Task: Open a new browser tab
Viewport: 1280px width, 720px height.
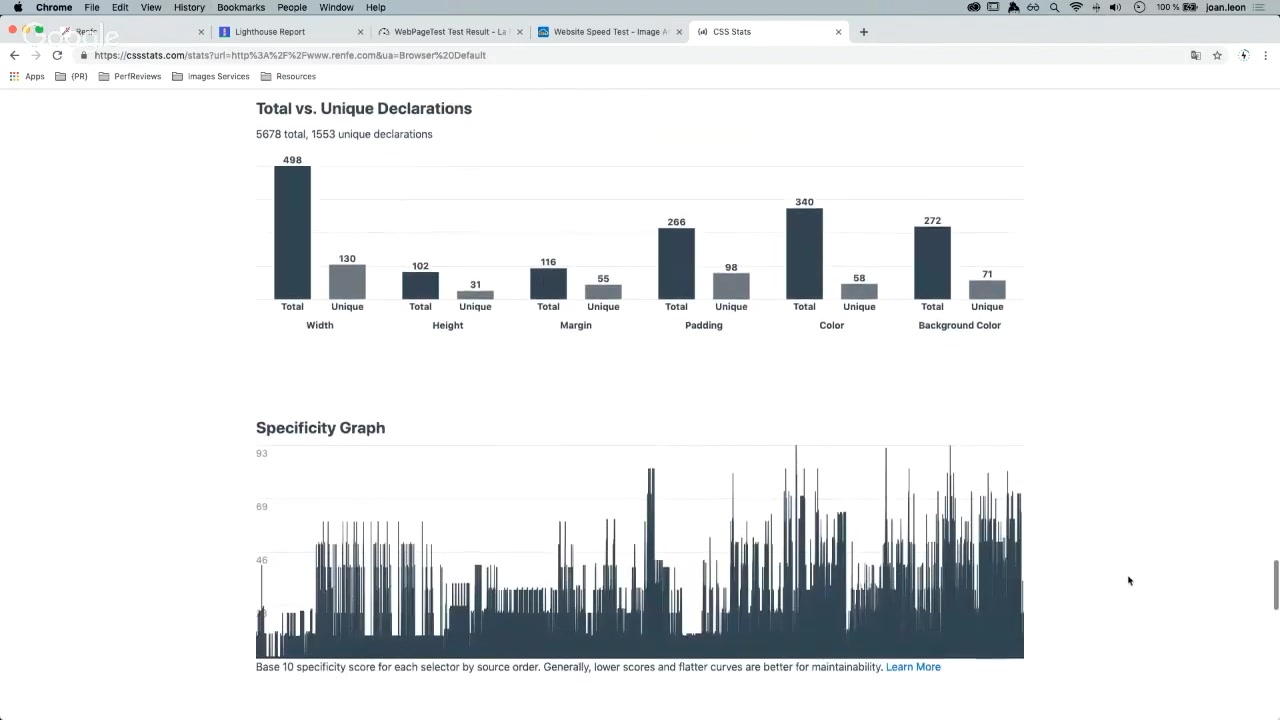Action: 864,32
